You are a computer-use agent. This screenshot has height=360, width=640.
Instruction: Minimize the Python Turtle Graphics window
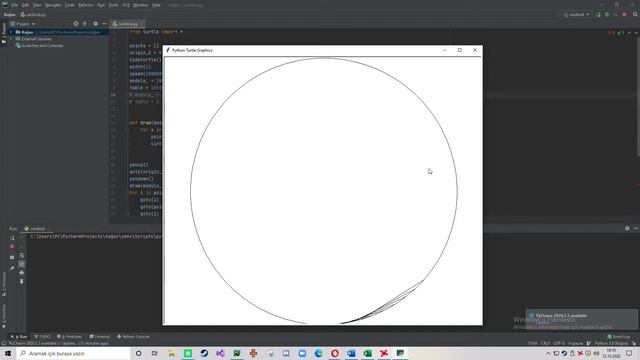tap(444, 50)
